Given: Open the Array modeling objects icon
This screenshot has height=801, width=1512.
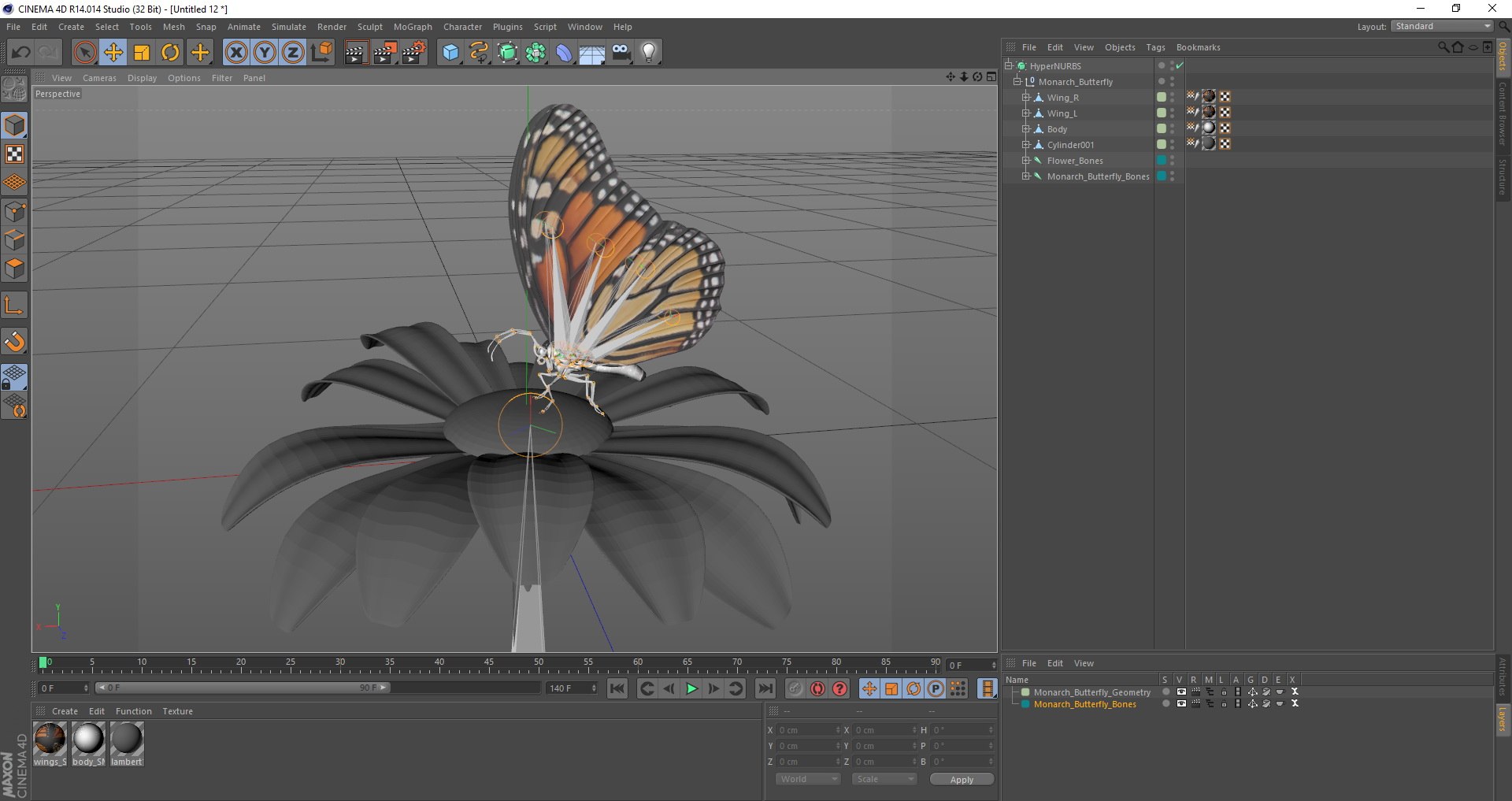Looking at the screenshot, I should (535, 53).
